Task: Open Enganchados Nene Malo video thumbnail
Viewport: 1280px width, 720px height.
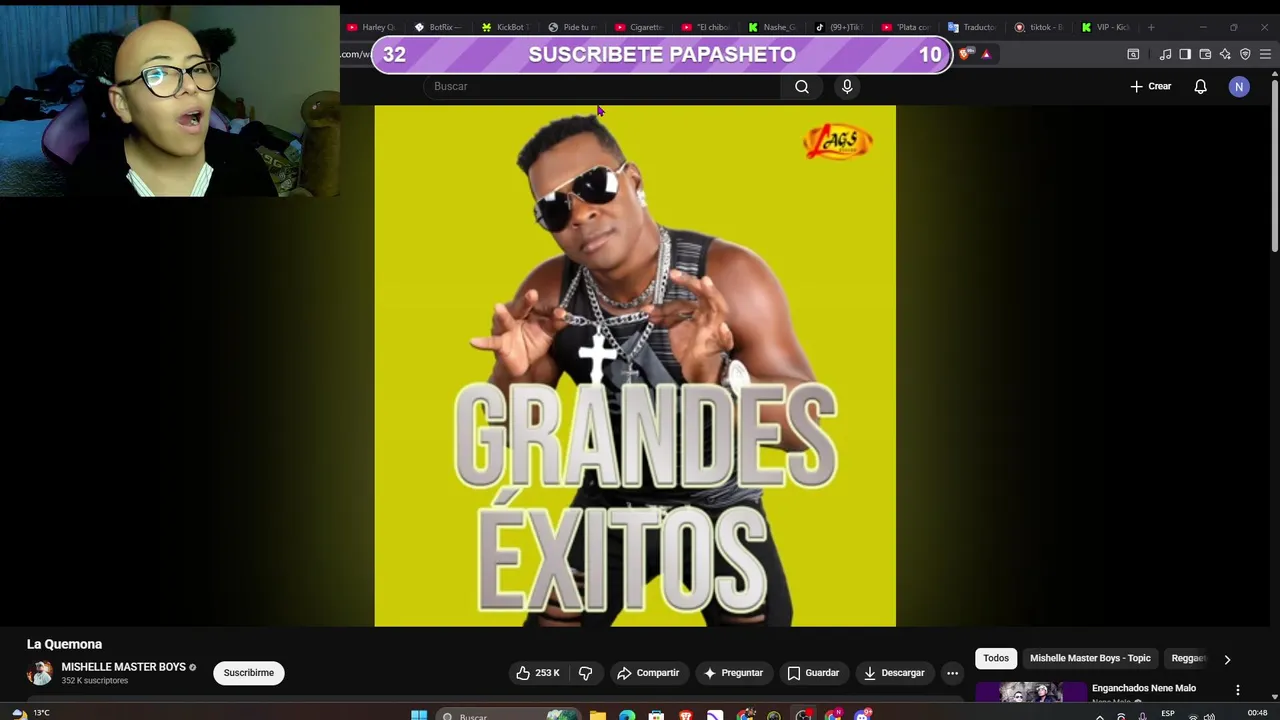Action: pyautogui.click(x=1031, y=692)
